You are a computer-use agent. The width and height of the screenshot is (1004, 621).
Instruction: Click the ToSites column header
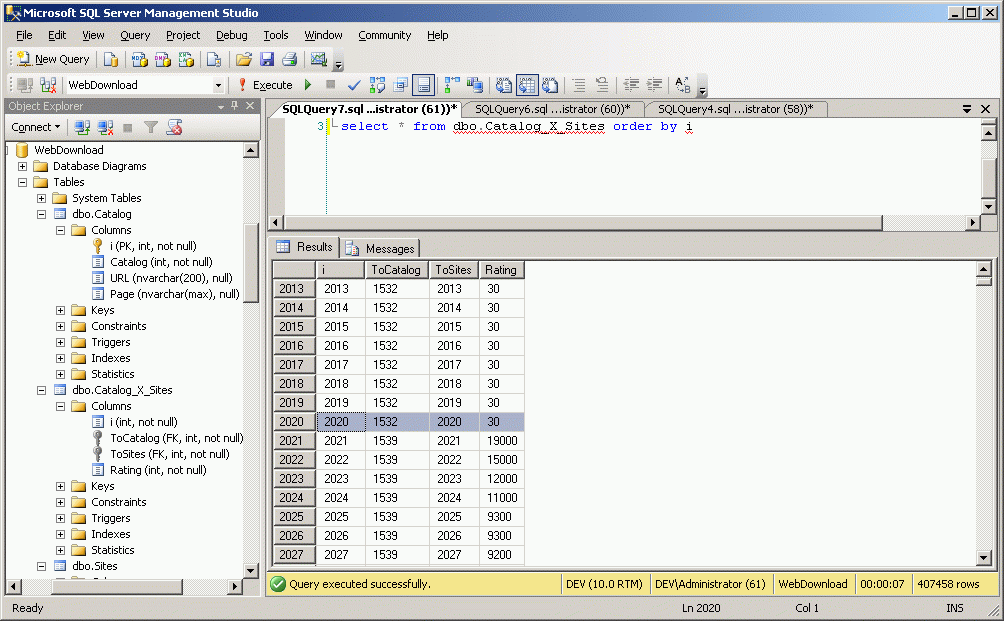[454, 270]
